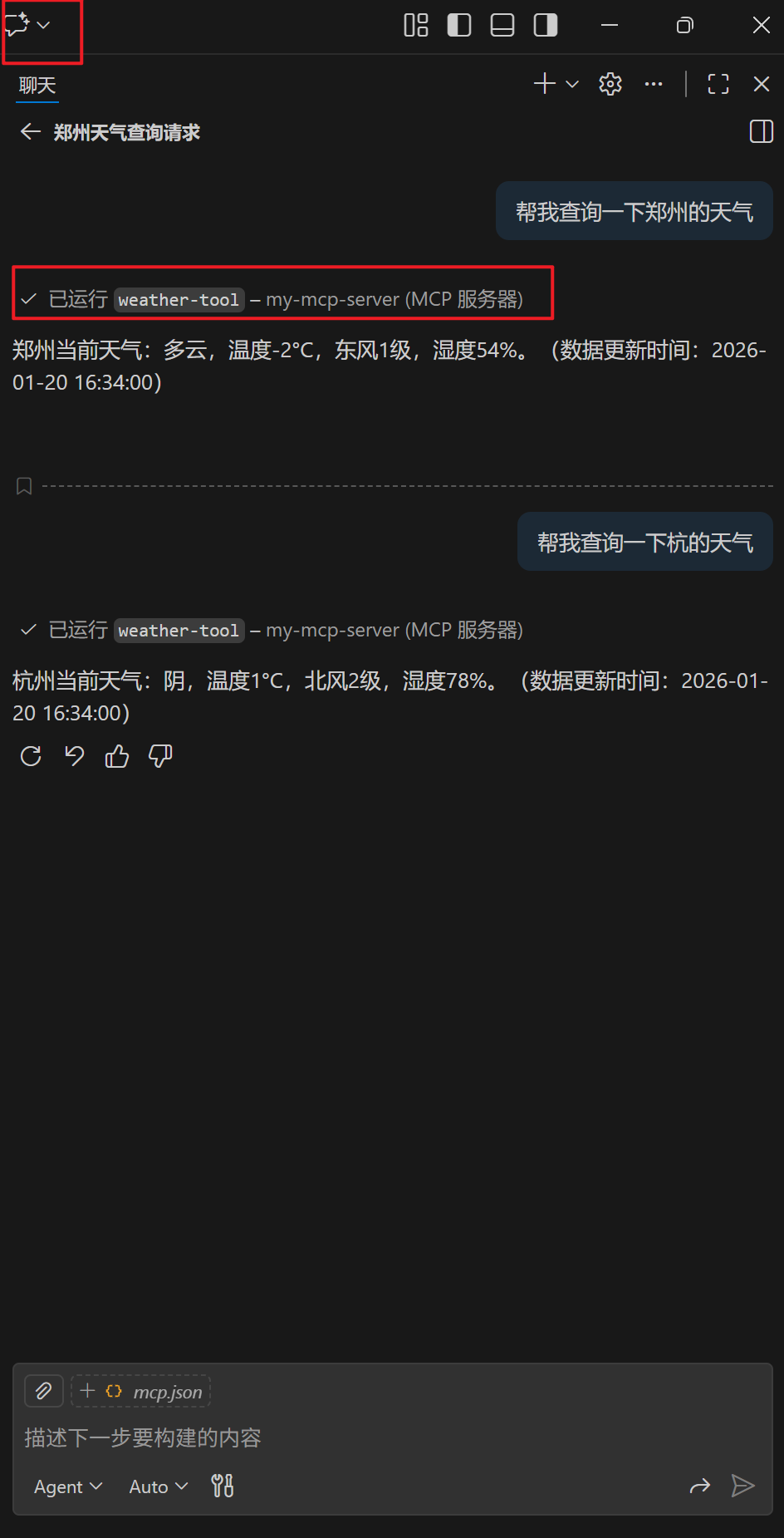
Task: Open the customize layout icon
Action: (x=416, y=26)
